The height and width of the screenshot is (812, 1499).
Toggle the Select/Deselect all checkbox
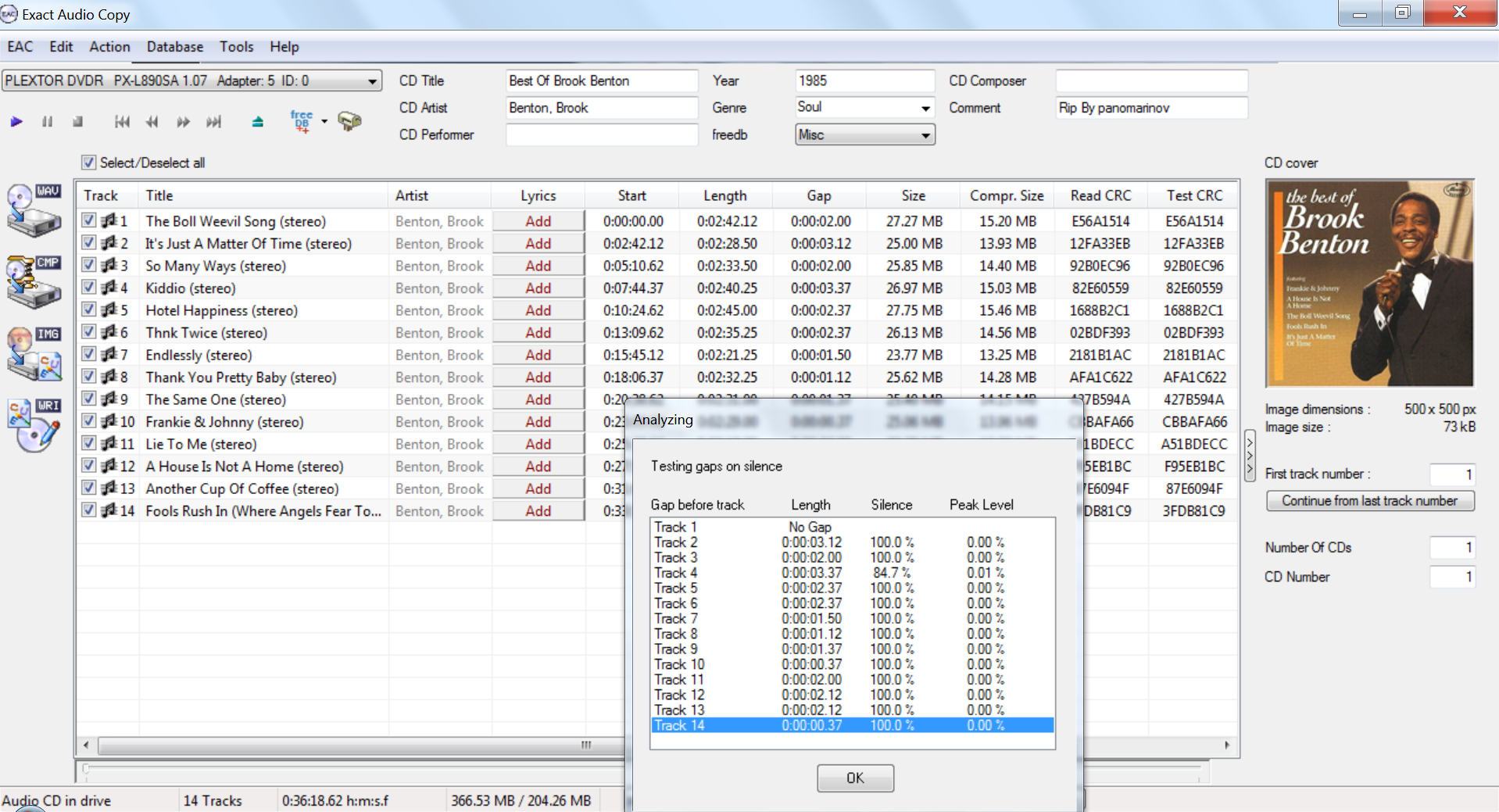[x=89, y=163]
